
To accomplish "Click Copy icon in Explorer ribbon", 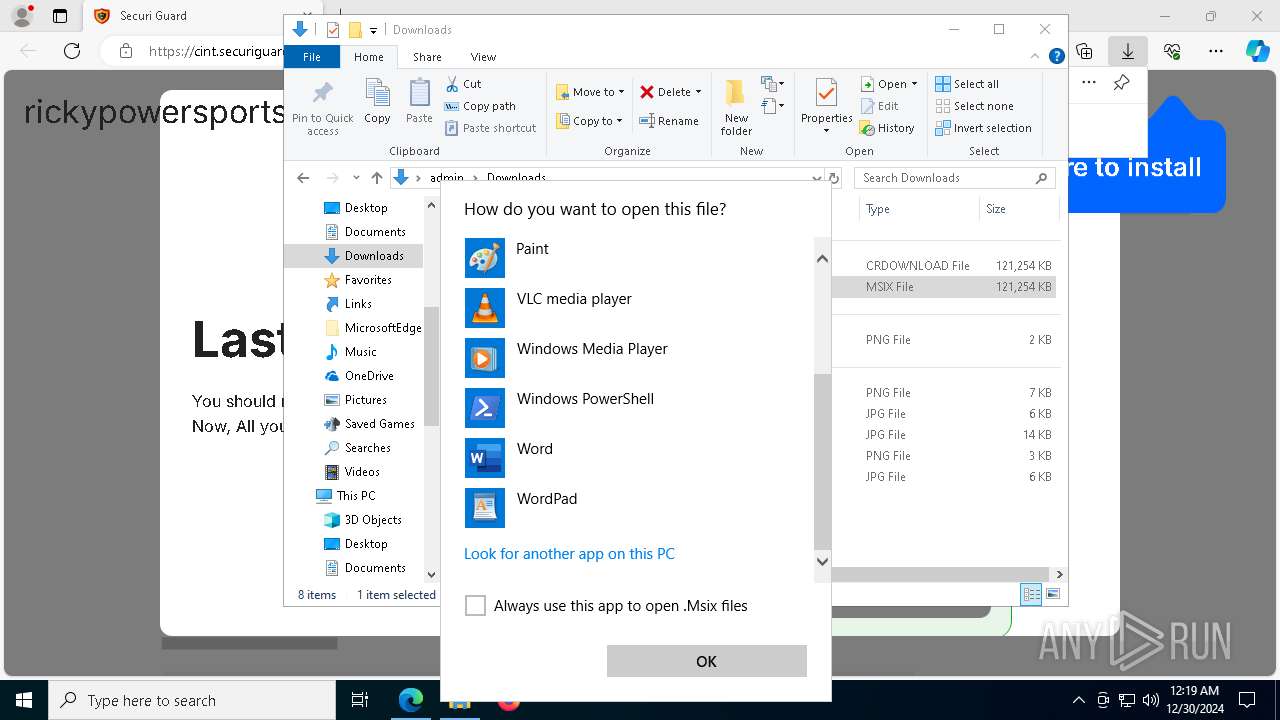I will pyautogui.click(x=377, y=101).
